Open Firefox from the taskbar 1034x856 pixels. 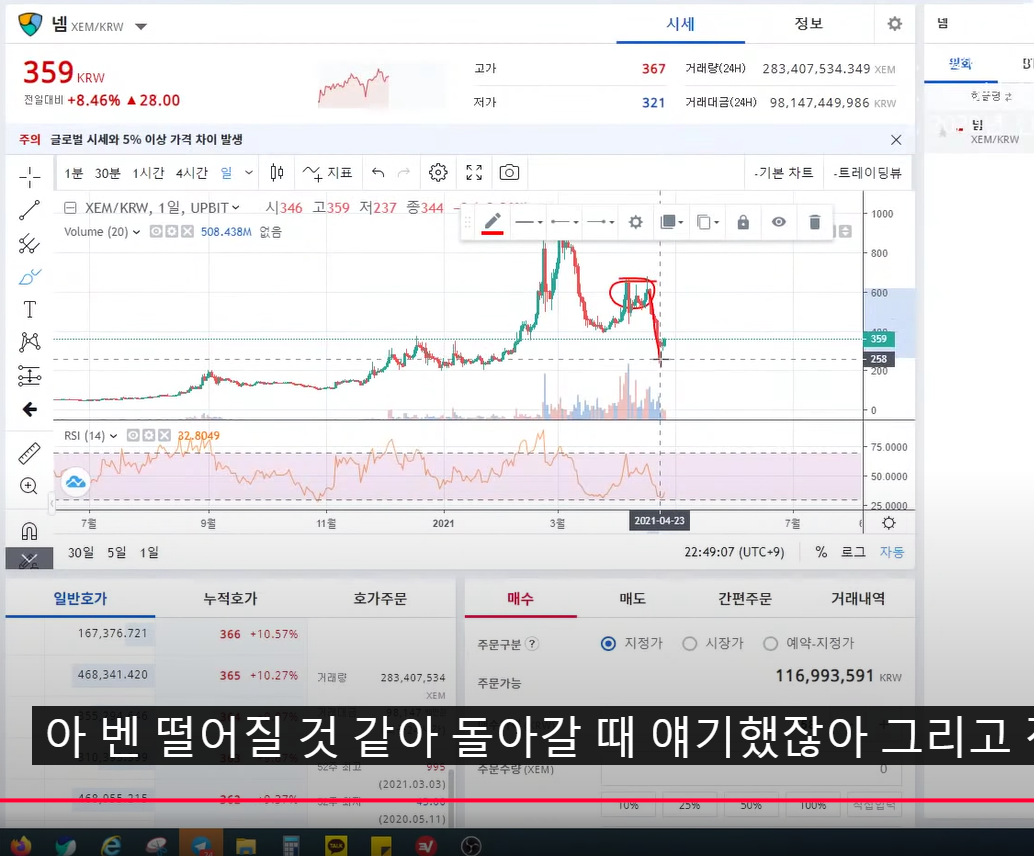coord(20,845)
